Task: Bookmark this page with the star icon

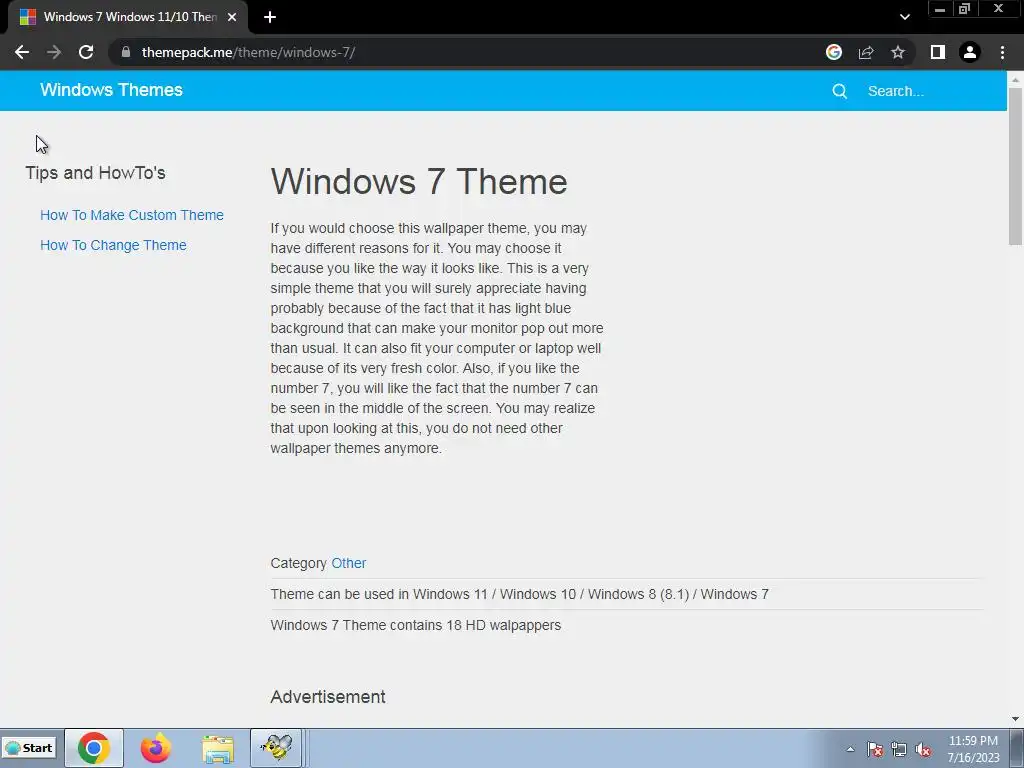Action: [898, 52]
